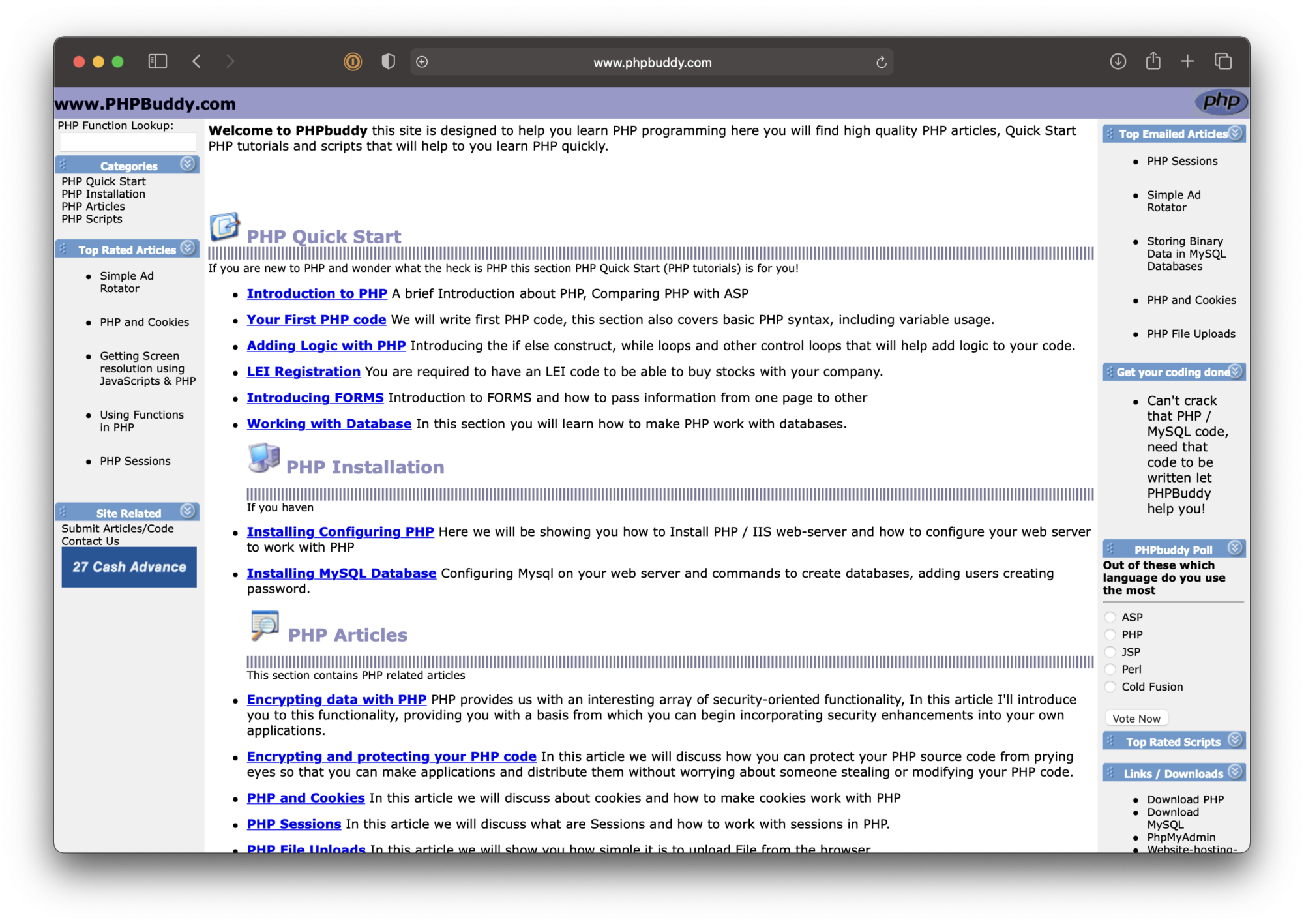Choose Cold Fusion radio button
Image resolution: width=1304 pixels, height=924 pixels.
pos(1110,687)
